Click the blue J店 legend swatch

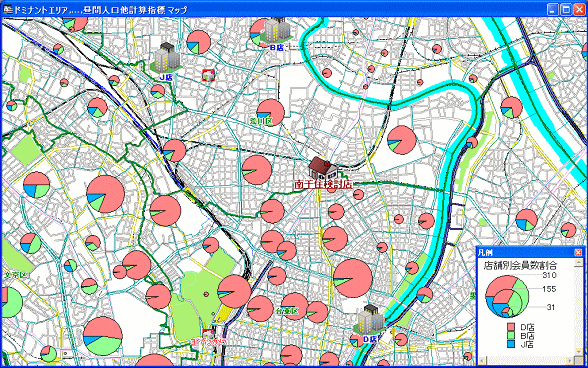(x=510, y=344)
